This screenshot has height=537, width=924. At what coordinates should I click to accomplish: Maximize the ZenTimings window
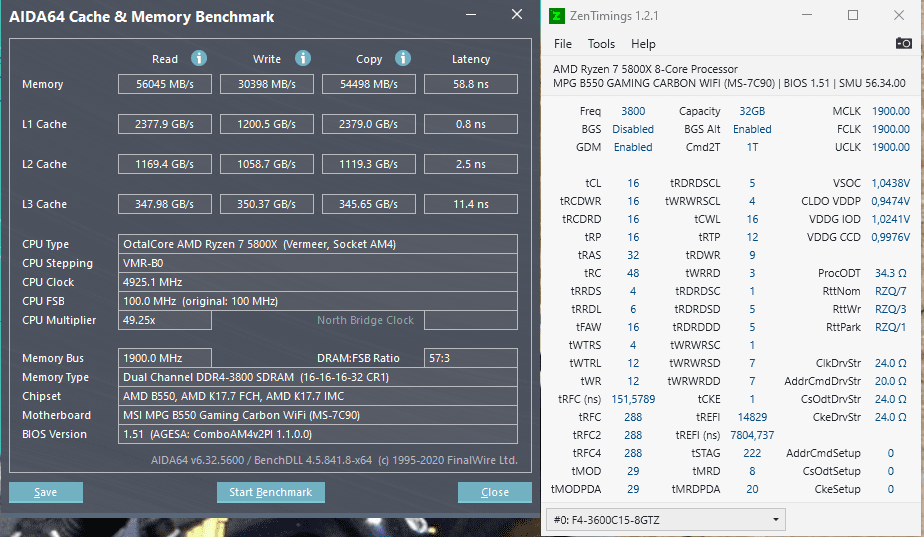[x=853, y=15]
